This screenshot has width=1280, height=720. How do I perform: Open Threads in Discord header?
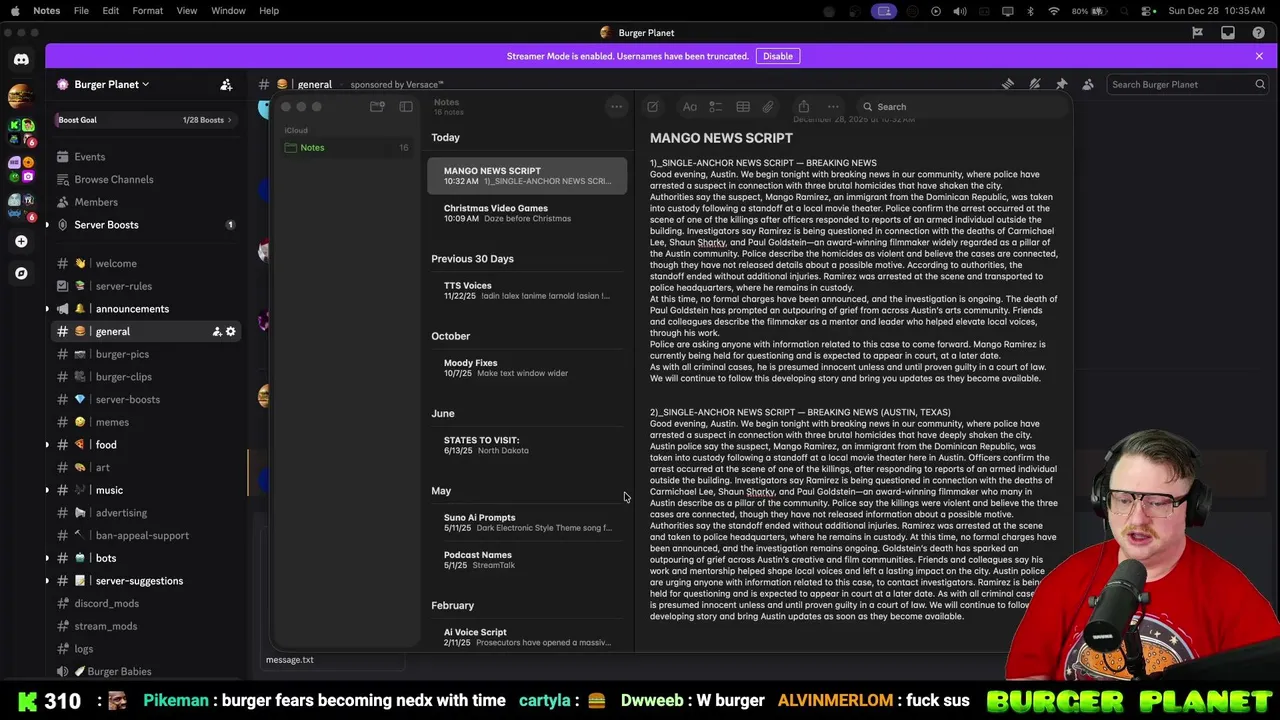(x=1008, y=85)
